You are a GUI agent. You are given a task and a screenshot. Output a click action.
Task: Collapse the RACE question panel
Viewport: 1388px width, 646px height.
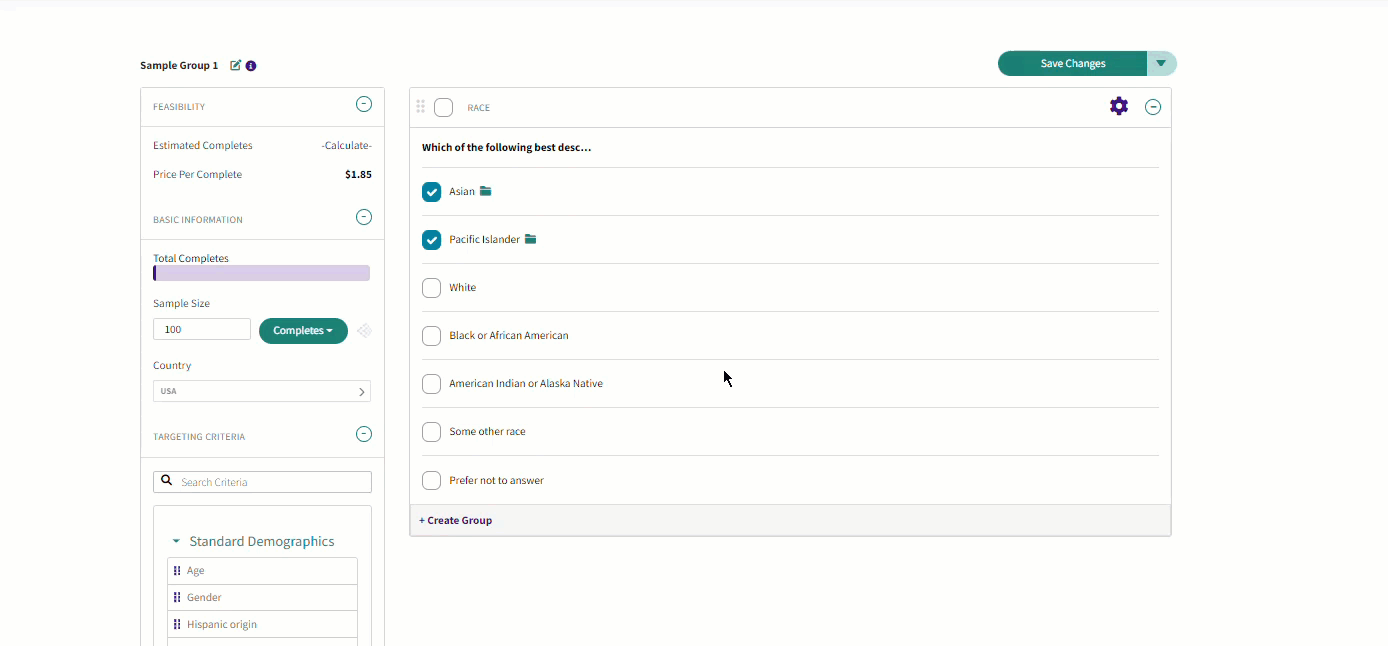pyautogui.click(x=1153, y=107)
